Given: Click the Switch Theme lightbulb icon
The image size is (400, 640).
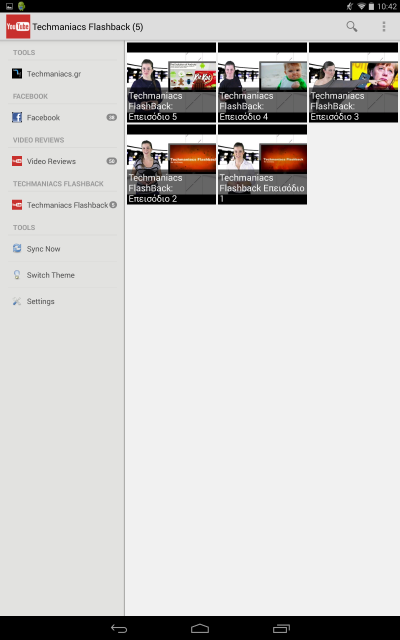Looking at the screenshot, I should [17, 275].
